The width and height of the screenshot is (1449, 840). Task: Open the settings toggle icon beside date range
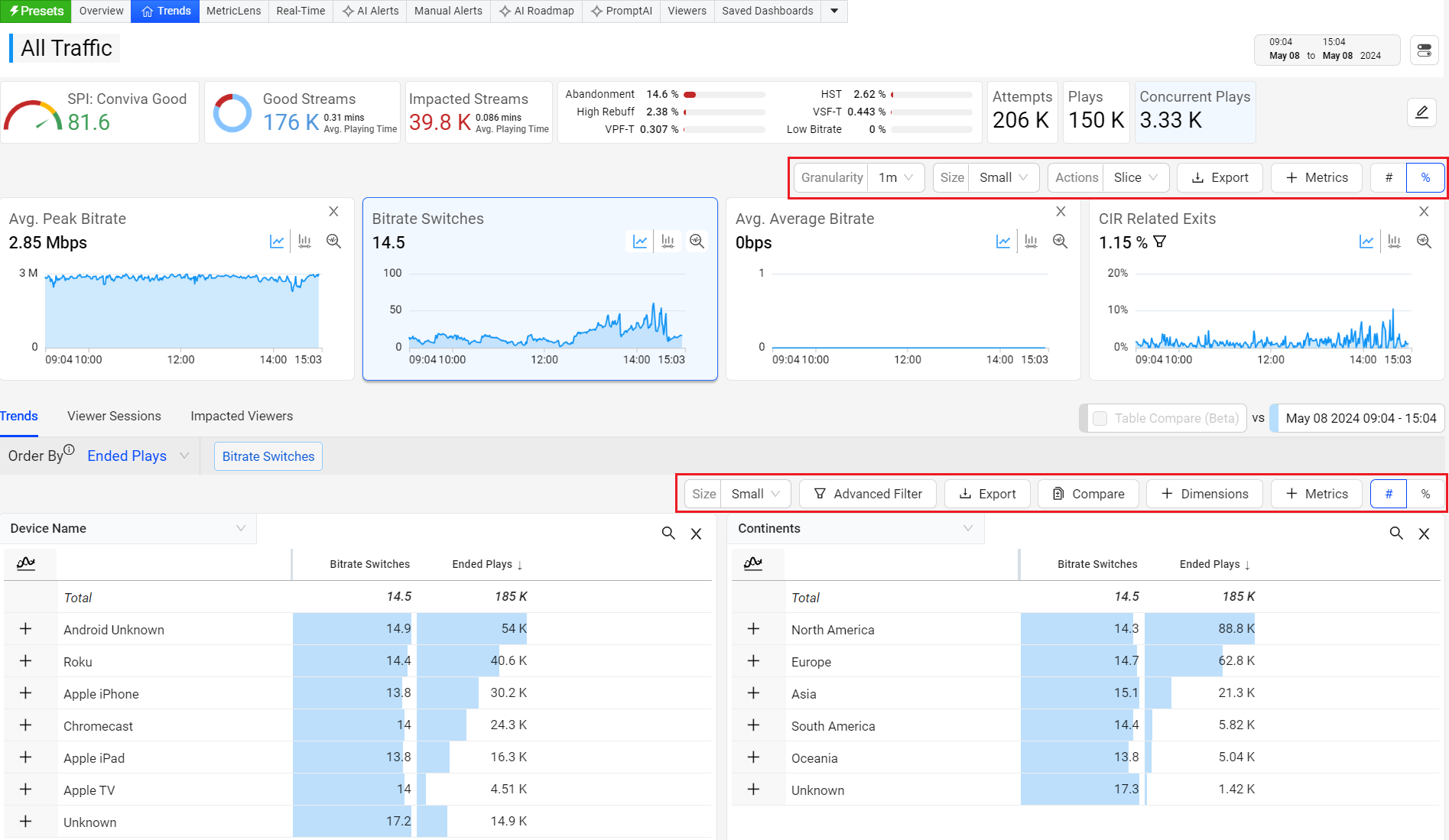pos(1424,50)
